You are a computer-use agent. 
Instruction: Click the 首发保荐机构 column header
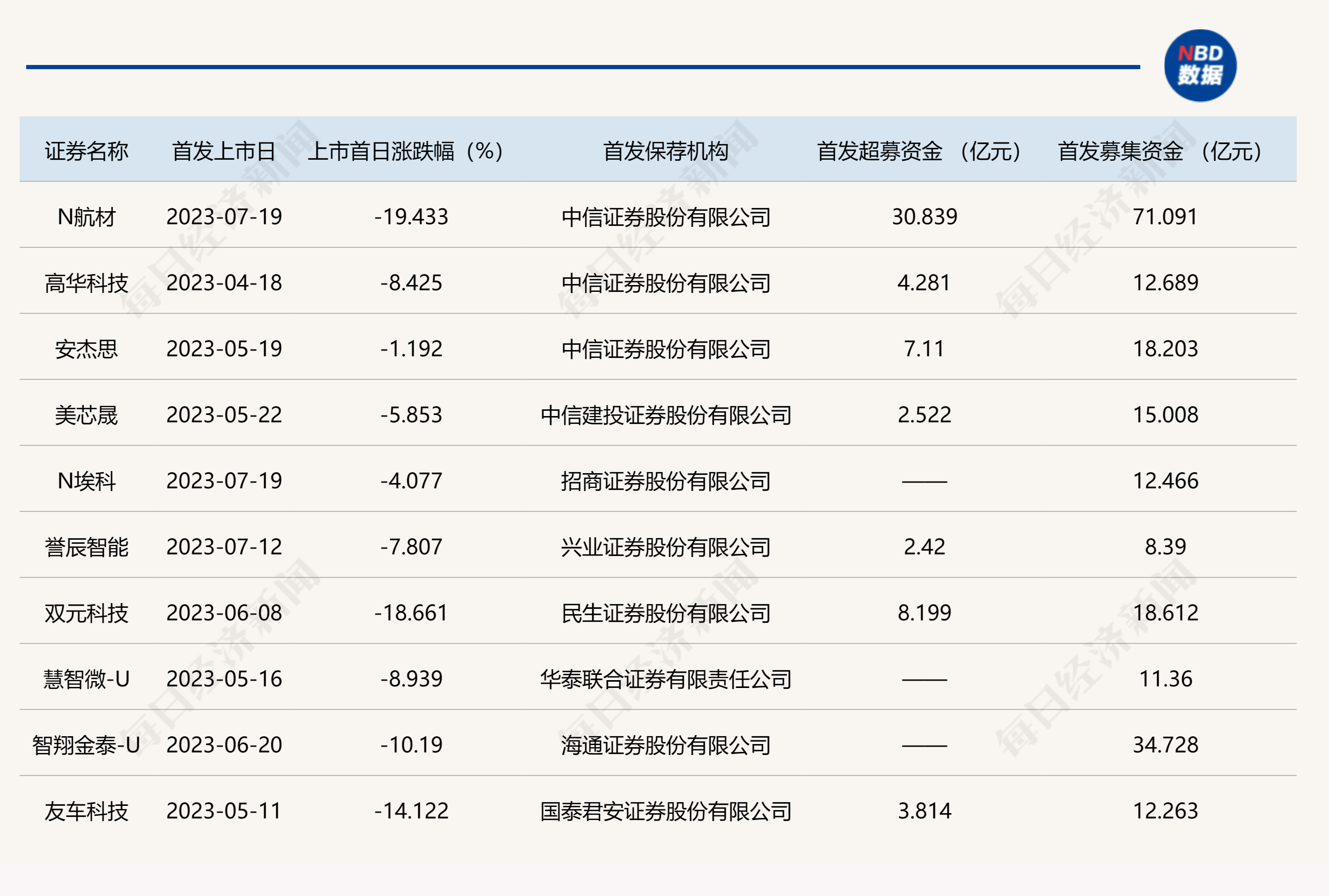pos(666,151)
